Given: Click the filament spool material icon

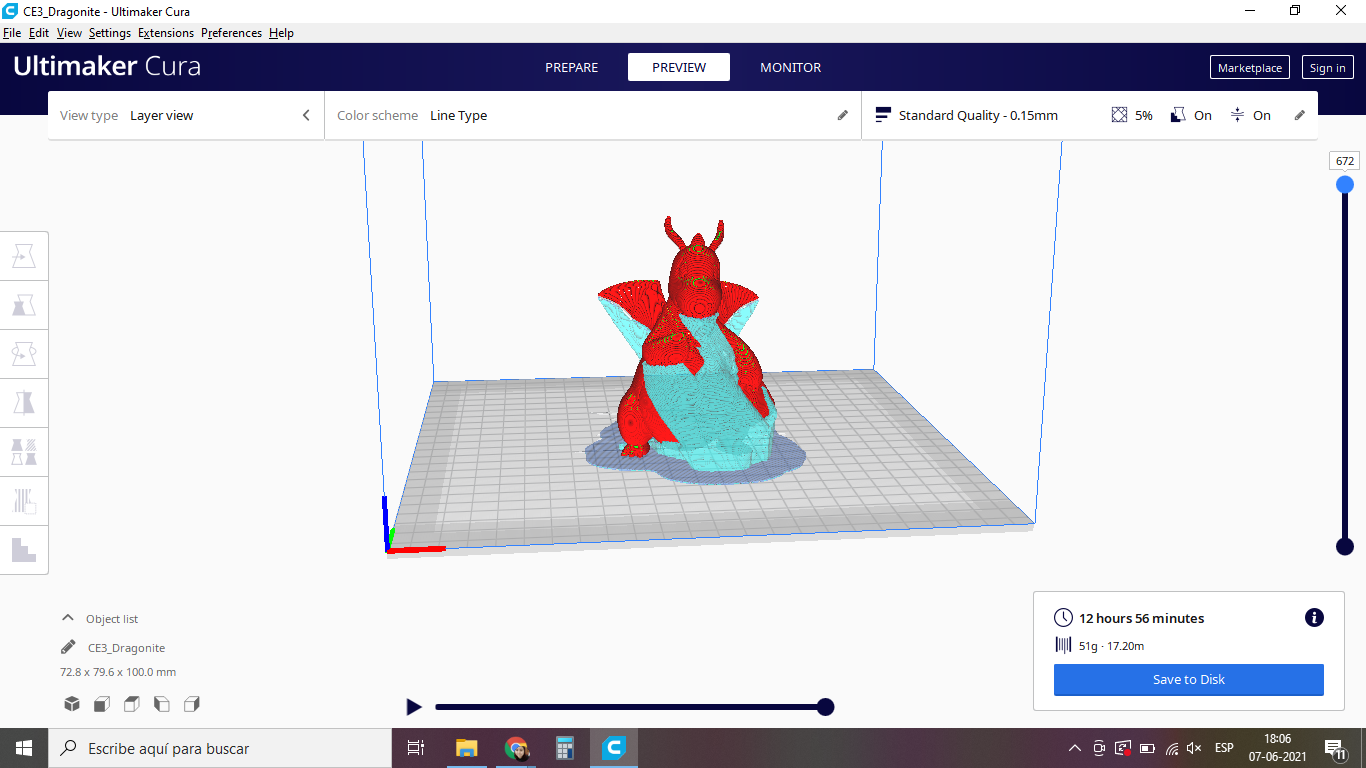Looking at the screenshot, I should pos(1064,645).
